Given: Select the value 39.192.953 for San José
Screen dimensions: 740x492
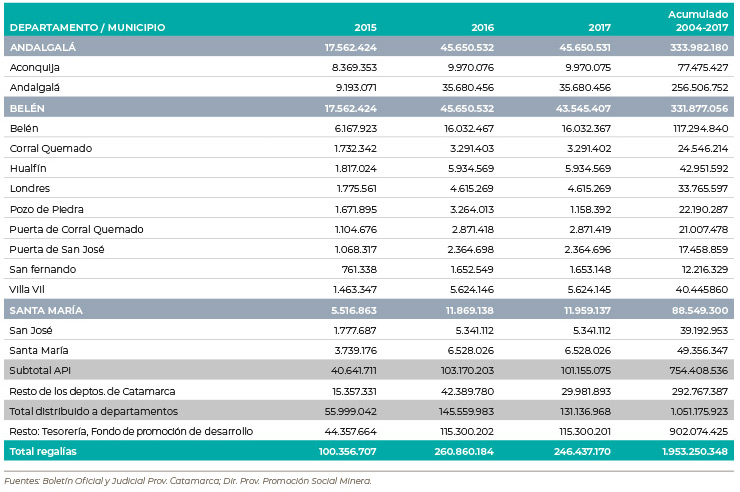Looking at the screenshot, I should click(704, 330).
